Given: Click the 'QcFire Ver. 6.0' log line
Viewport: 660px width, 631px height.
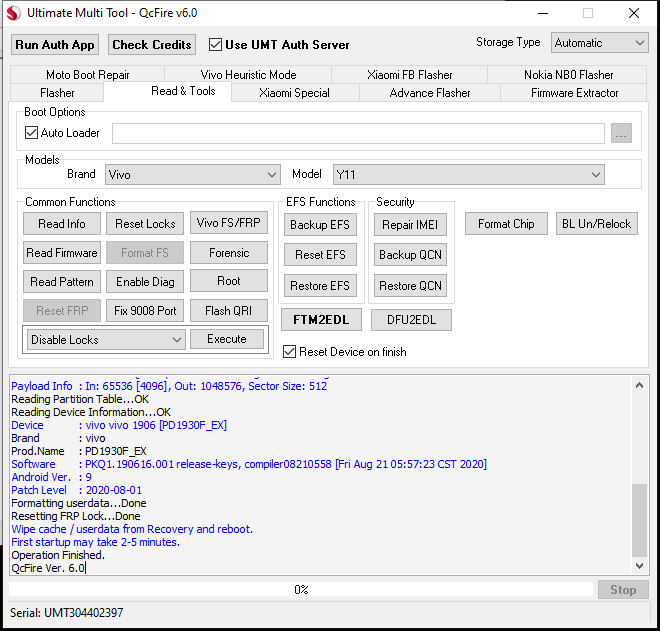Looking at the screenshot, I should click(x=48, y=568).
